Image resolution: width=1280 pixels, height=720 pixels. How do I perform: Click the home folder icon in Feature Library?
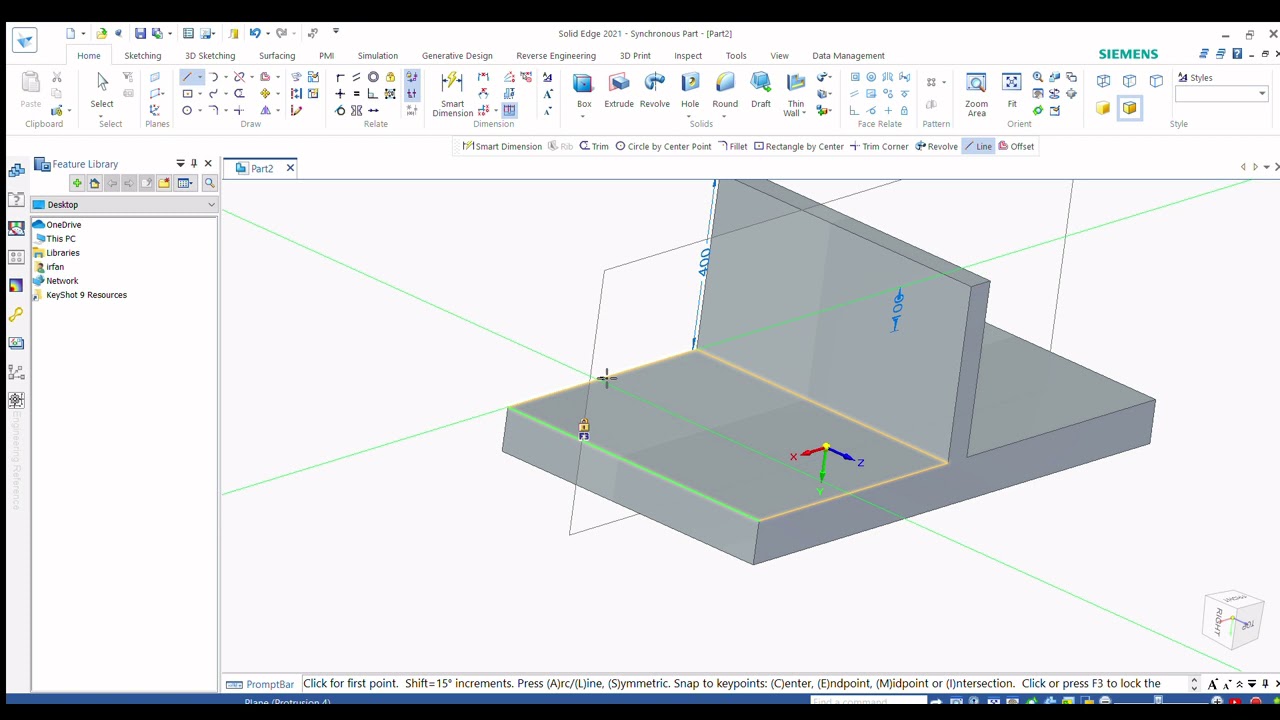point(95,183)
